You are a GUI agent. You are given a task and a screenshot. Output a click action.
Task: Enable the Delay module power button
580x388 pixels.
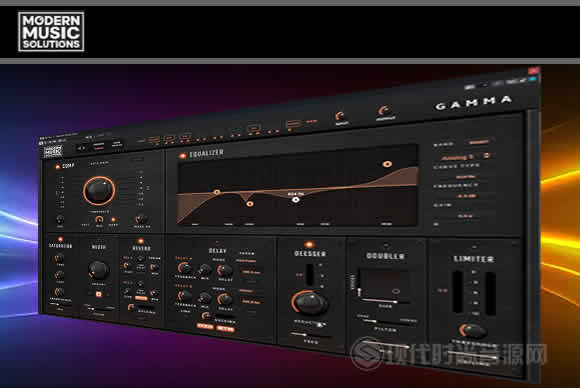[x=218, y=243]
